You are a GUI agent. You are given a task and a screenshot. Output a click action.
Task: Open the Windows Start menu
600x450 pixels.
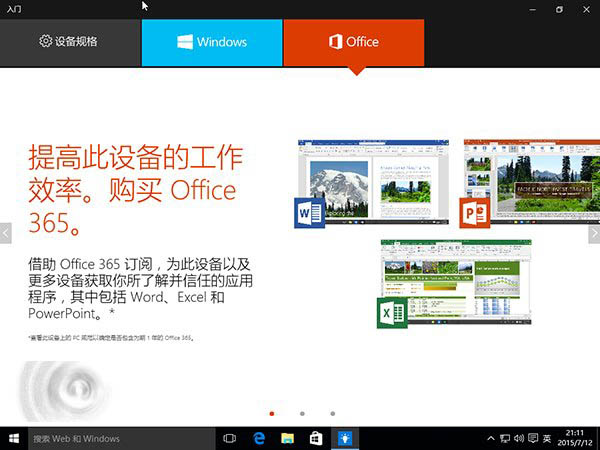[14, 439]
